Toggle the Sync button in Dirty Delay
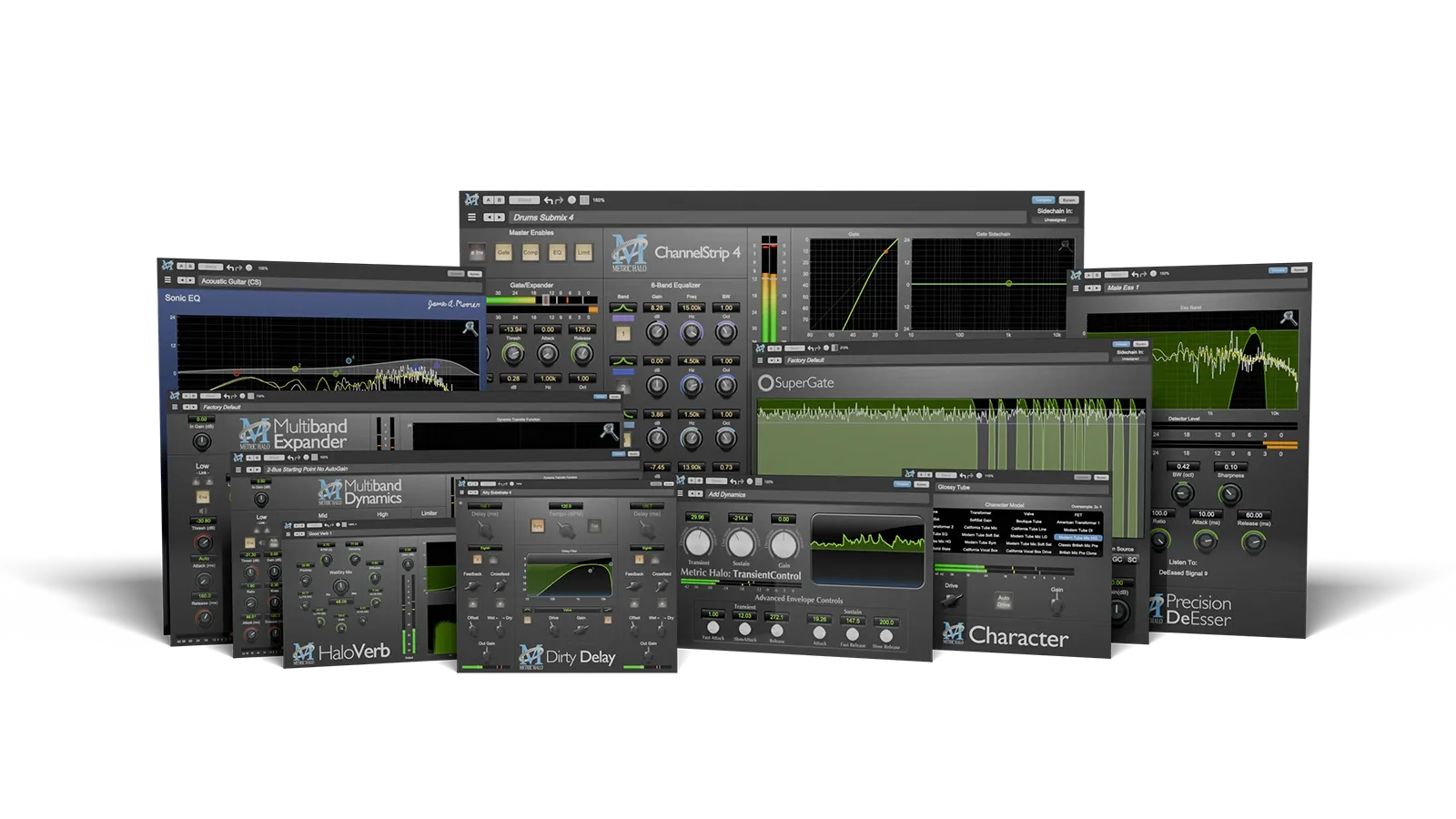Image resolution: width=1456 pixels, height=819 pixels. click(538, 527)
